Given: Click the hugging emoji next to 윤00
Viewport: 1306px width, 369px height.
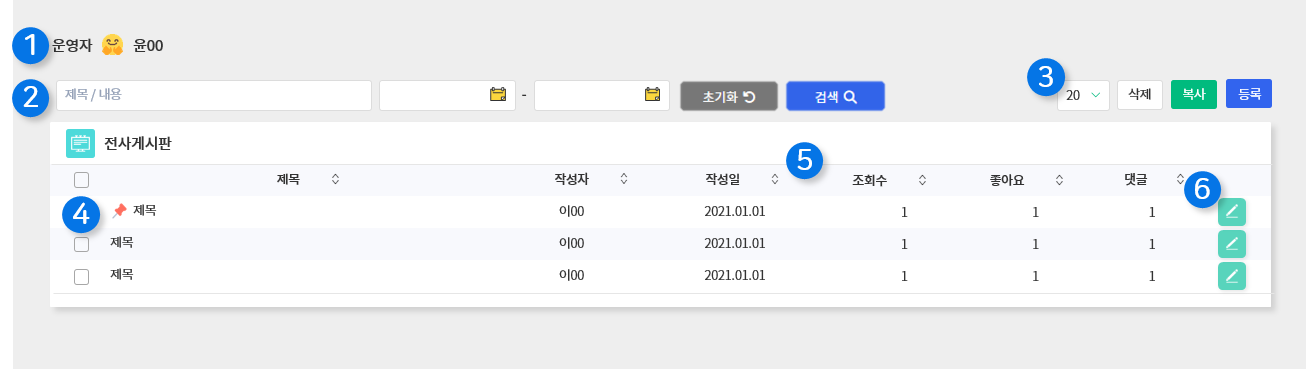Looking at the screenshot, I should point(113,45).
